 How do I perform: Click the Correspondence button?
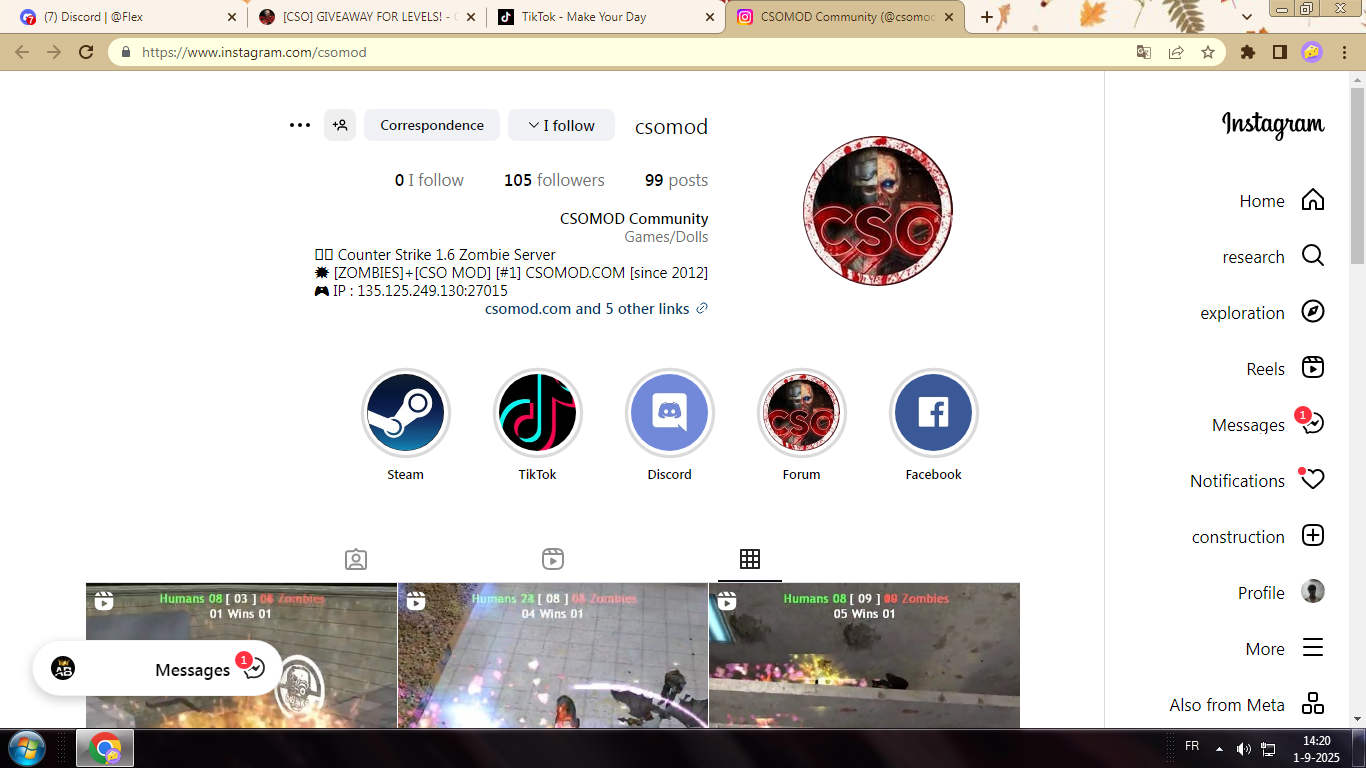click(x=431, y=125)
